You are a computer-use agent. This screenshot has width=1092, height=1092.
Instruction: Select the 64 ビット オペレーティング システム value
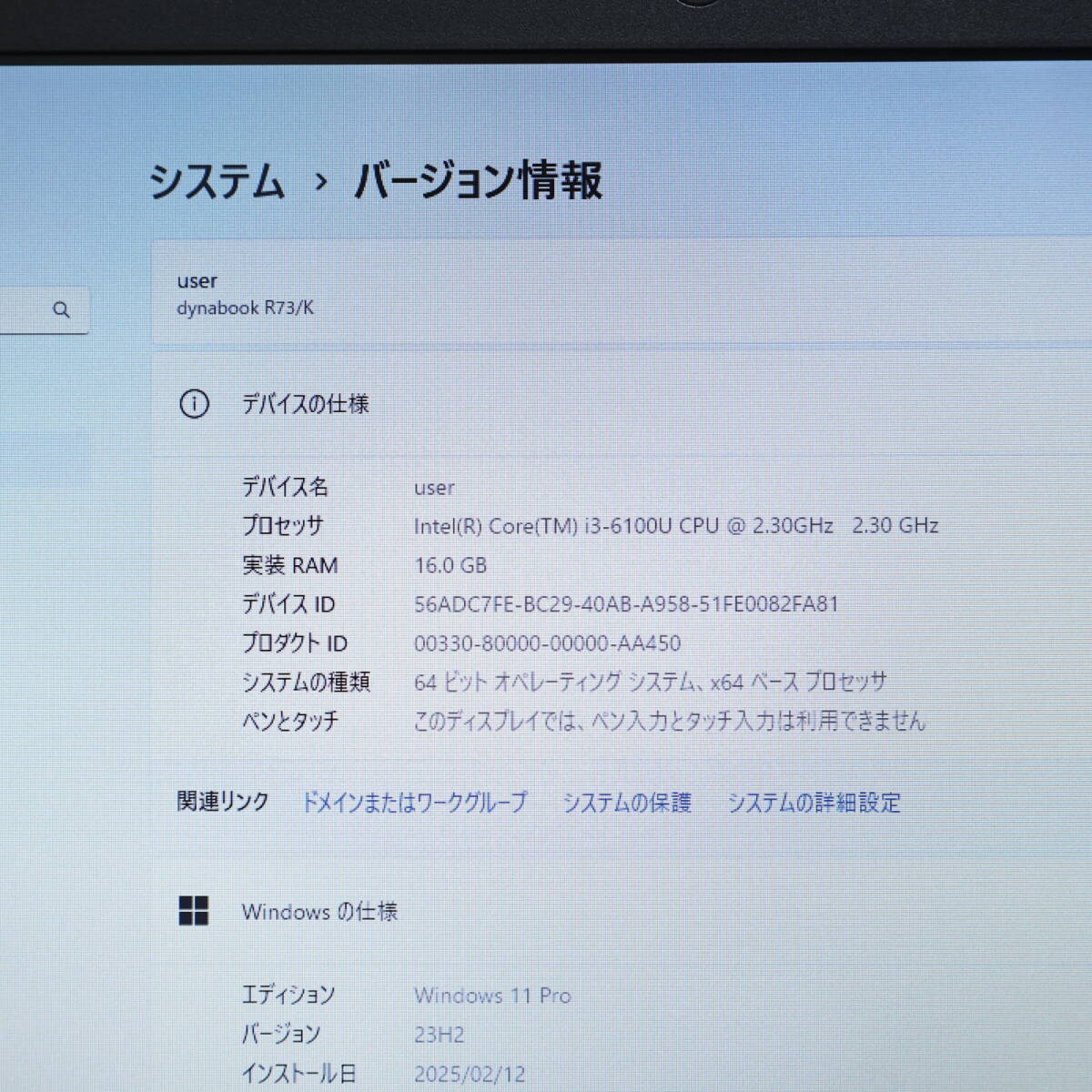click(650, 682)
